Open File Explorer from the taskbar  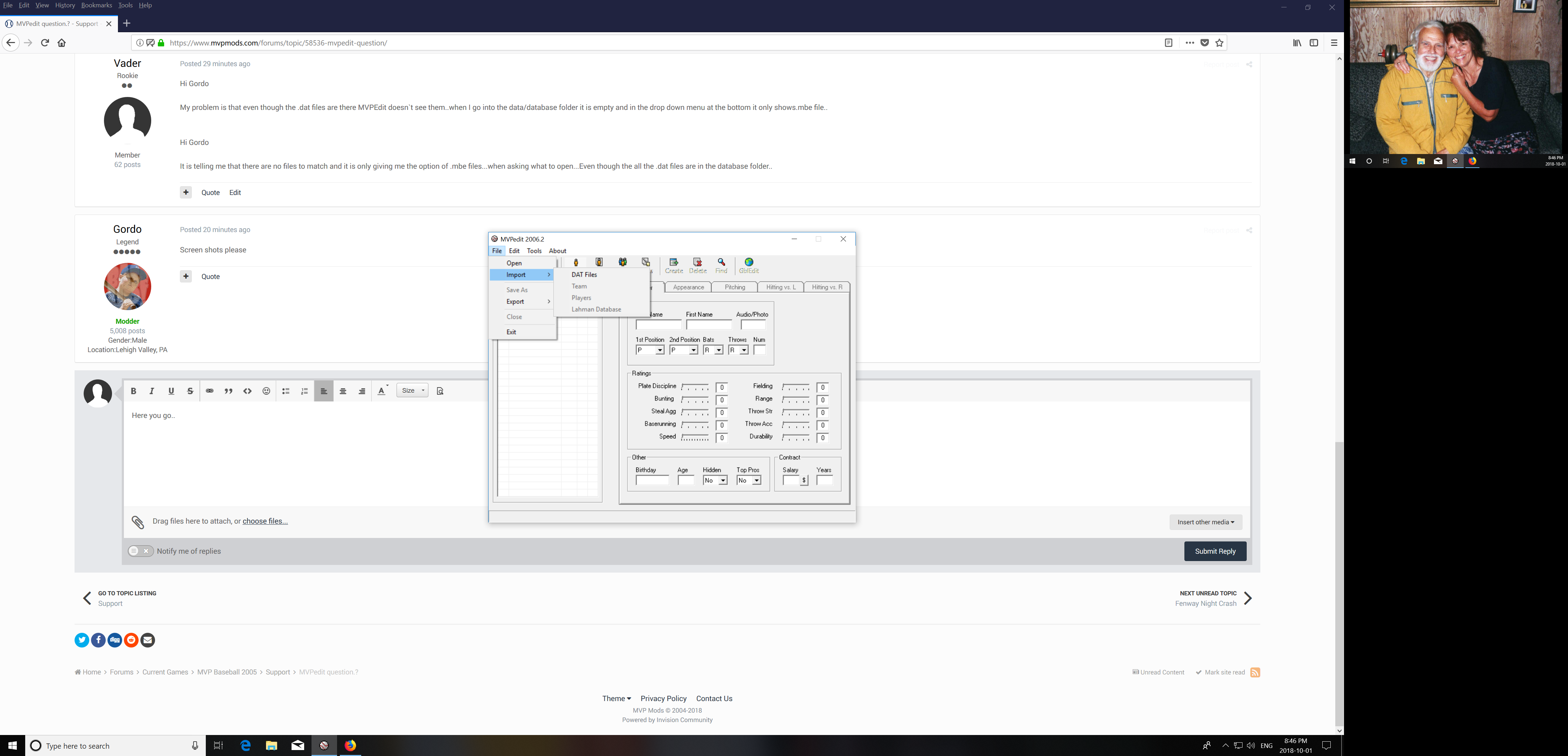pos(272,745)
